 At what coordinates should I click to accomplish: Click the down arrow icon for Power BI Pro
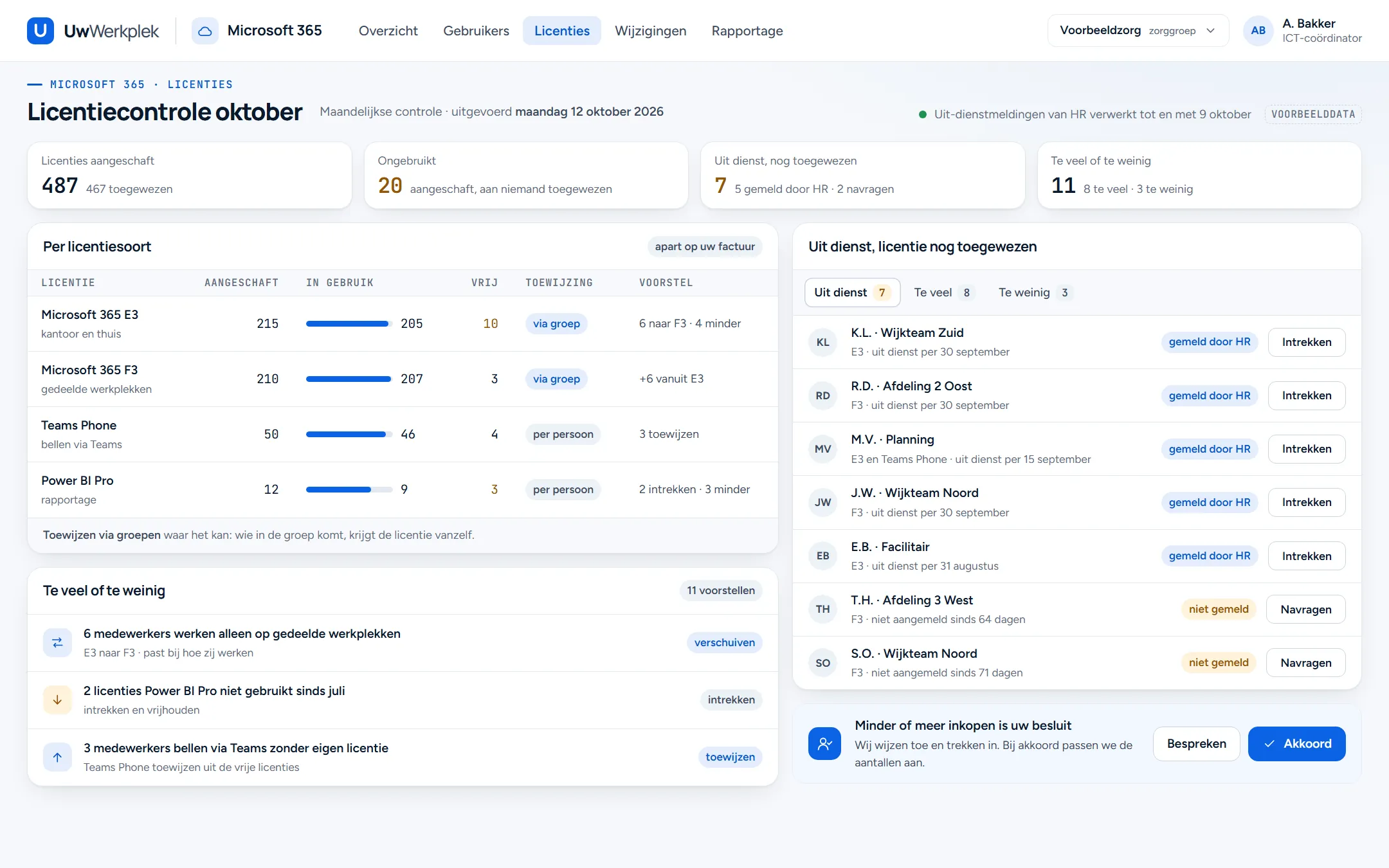57,700
